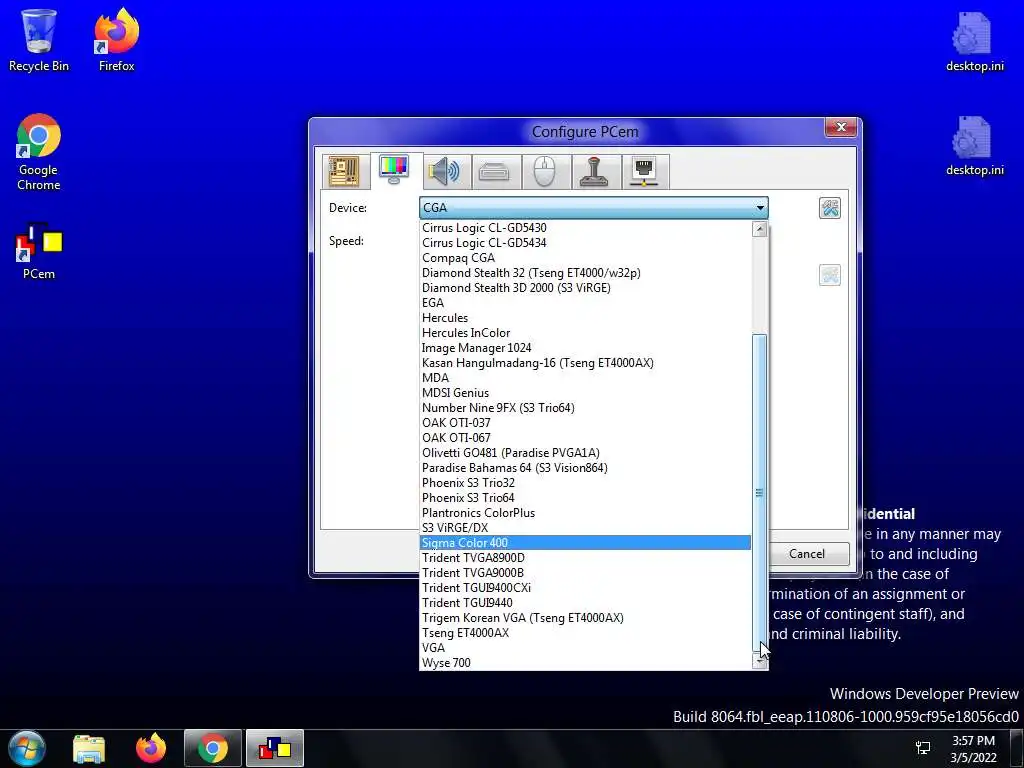Select Diamond Stealth 3D 2000 (S3 ViRGE)
Viewport: 1024px width, 768px height.
pos(585,288)
